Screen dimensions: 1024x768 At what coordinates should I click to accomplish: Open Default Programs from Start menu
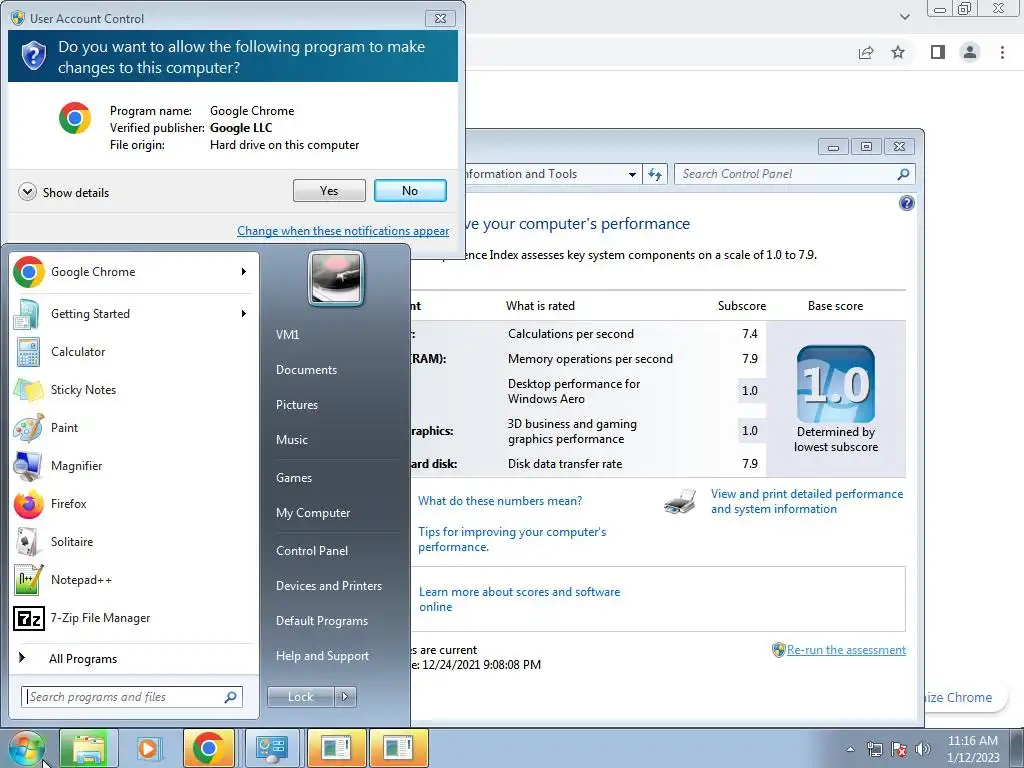point(321,621)
